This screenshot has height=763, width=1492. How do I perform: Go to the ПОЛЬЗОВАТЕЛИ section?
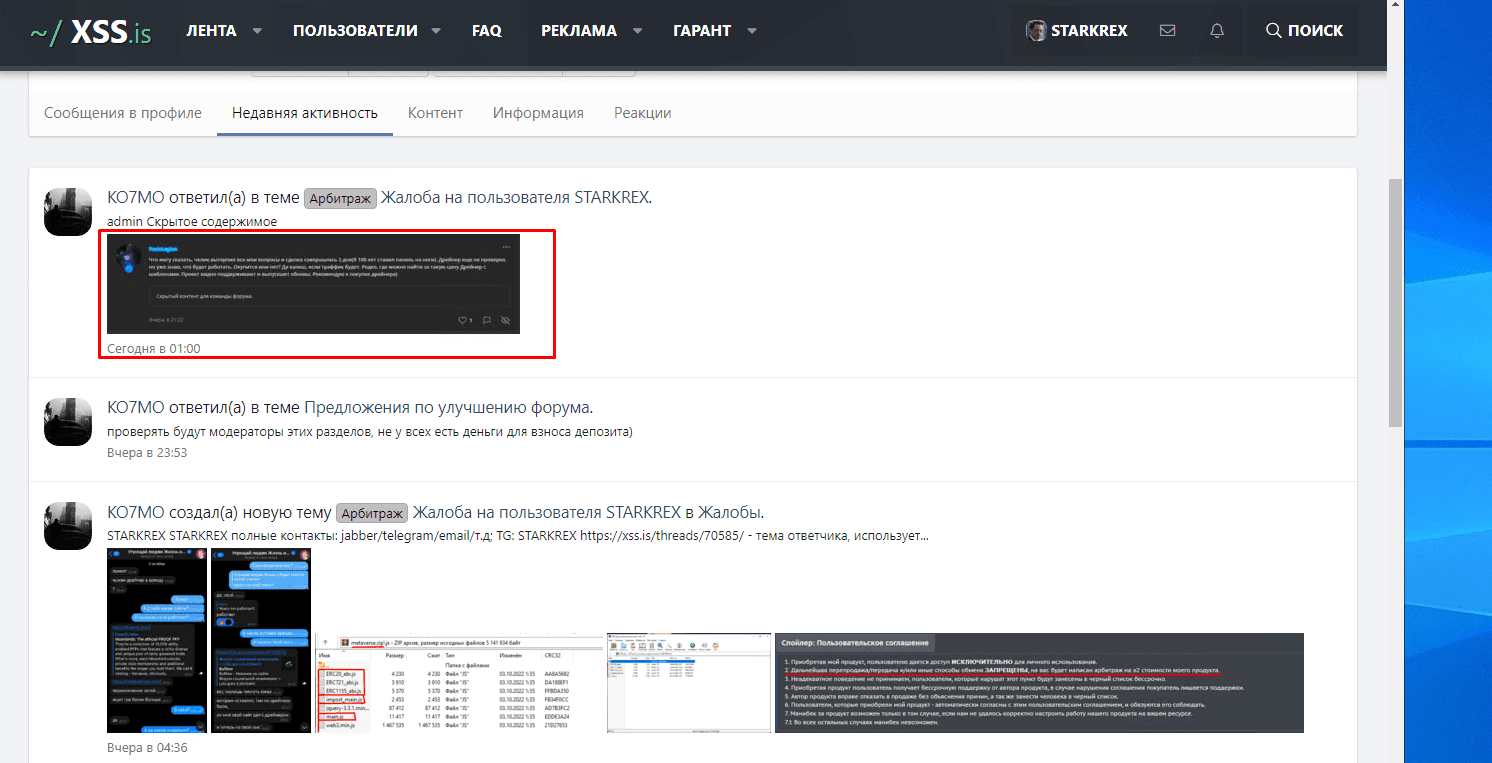click(355, 31)
